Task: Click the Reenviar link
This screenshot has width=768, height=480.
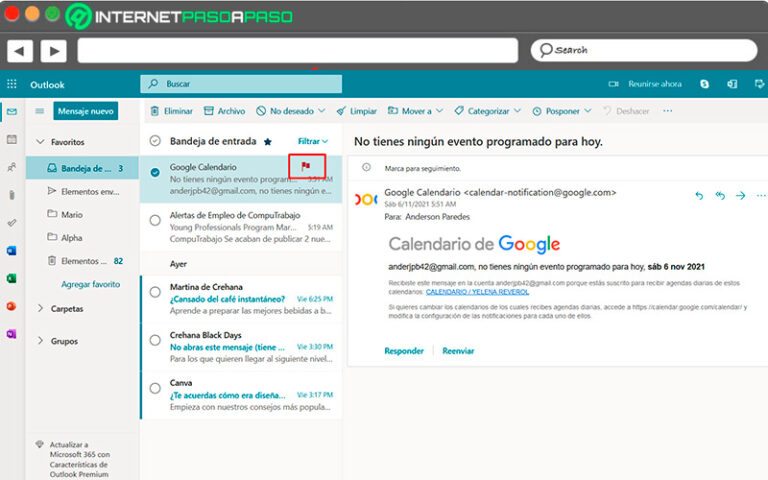Action: pos(458,351)
